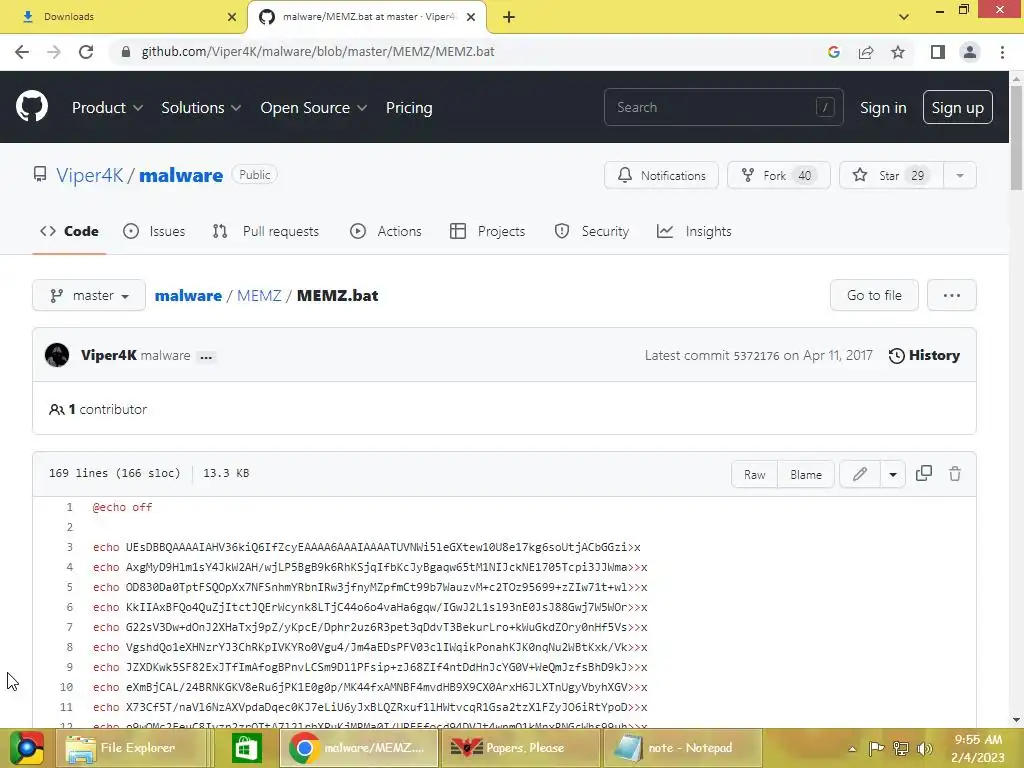Open the Notifications button
The height and width of the screenshot is (768, 1024).
tap(661, 175)
